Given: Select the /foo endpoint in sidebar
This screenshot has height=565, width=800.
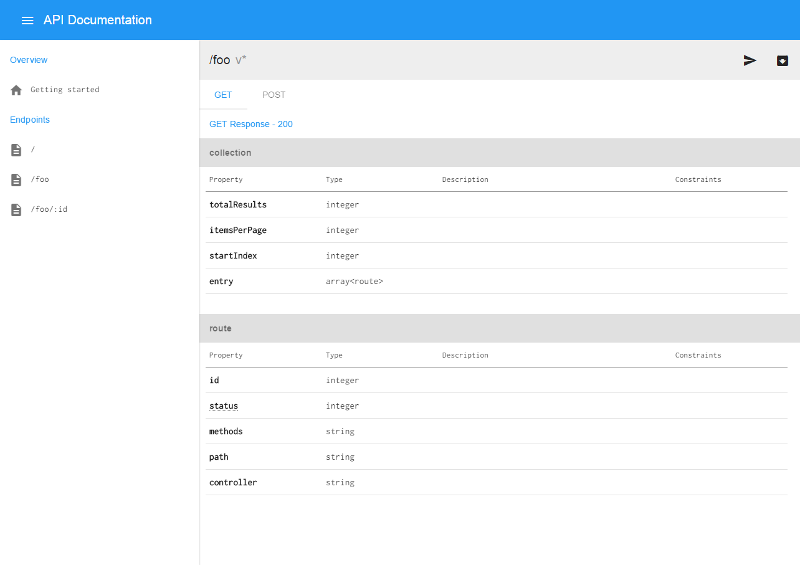Looking at the screenshot, I should tap(40, 180).
